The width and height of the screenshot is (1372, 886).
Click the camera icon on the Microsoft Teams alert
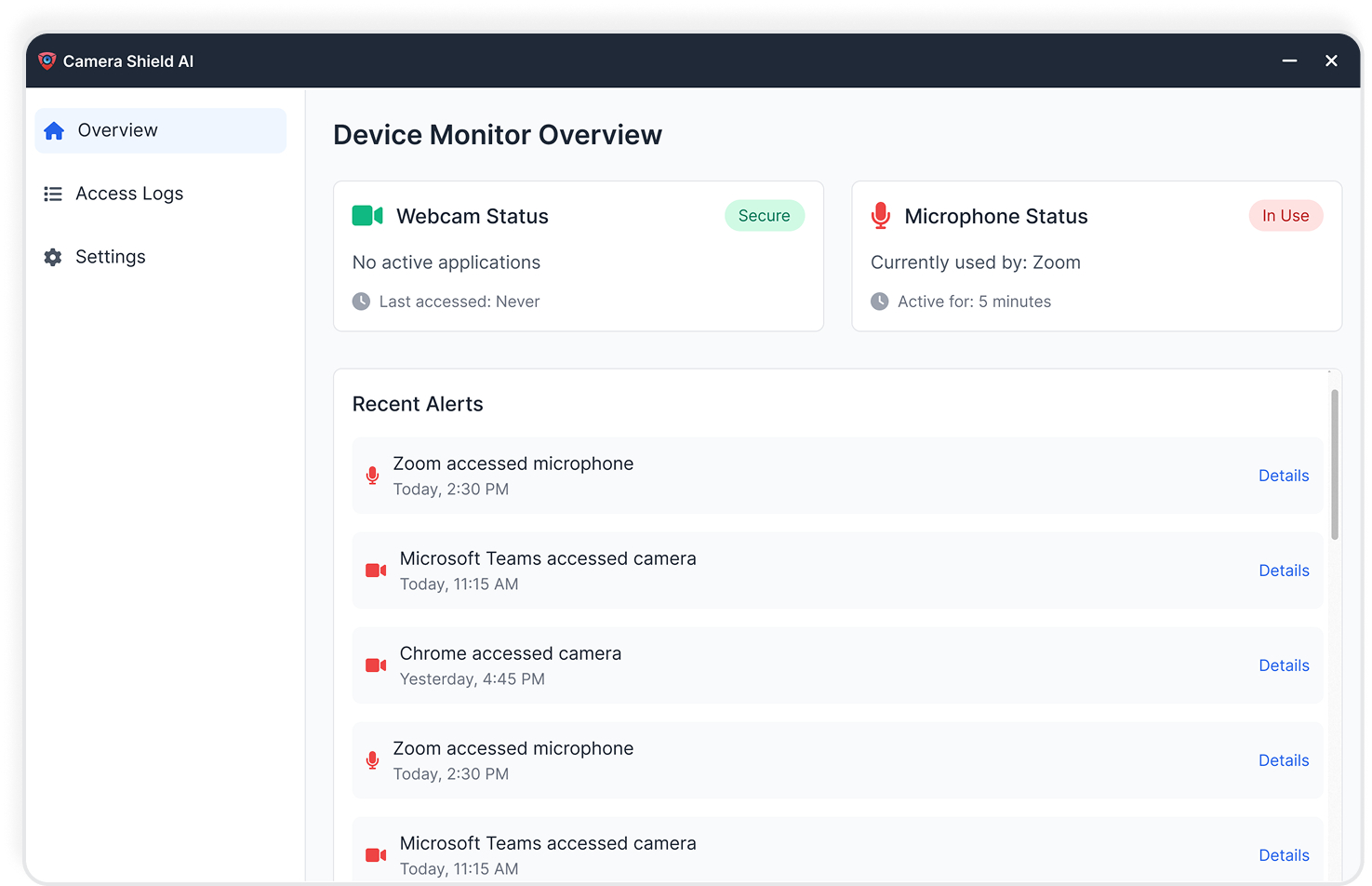click(375, 570)
